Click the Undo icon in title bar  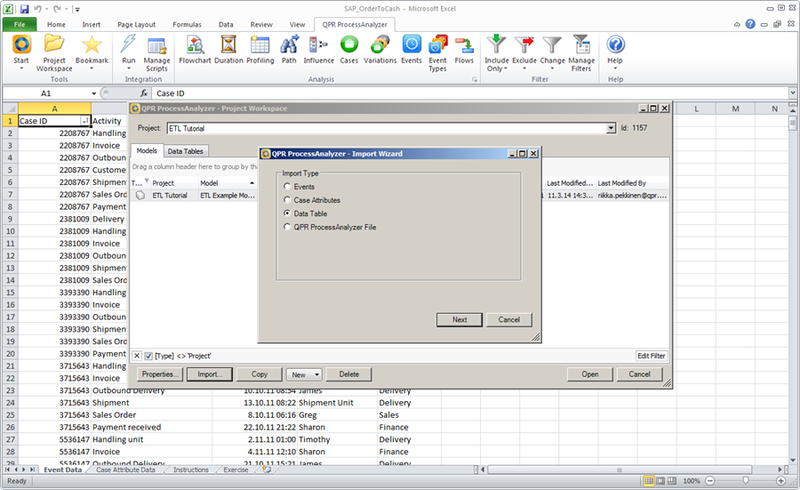38,9
